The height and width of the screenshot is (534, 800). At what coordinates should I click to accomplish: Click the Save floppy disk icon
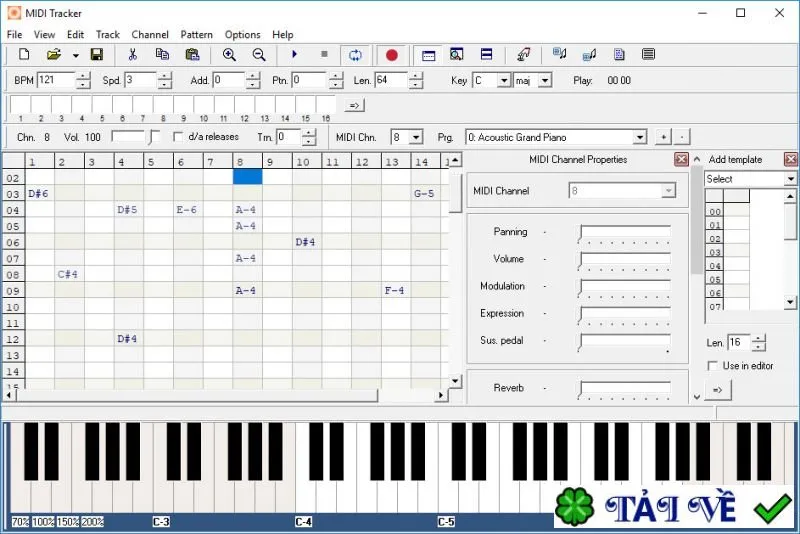click(x=96, y=54)
